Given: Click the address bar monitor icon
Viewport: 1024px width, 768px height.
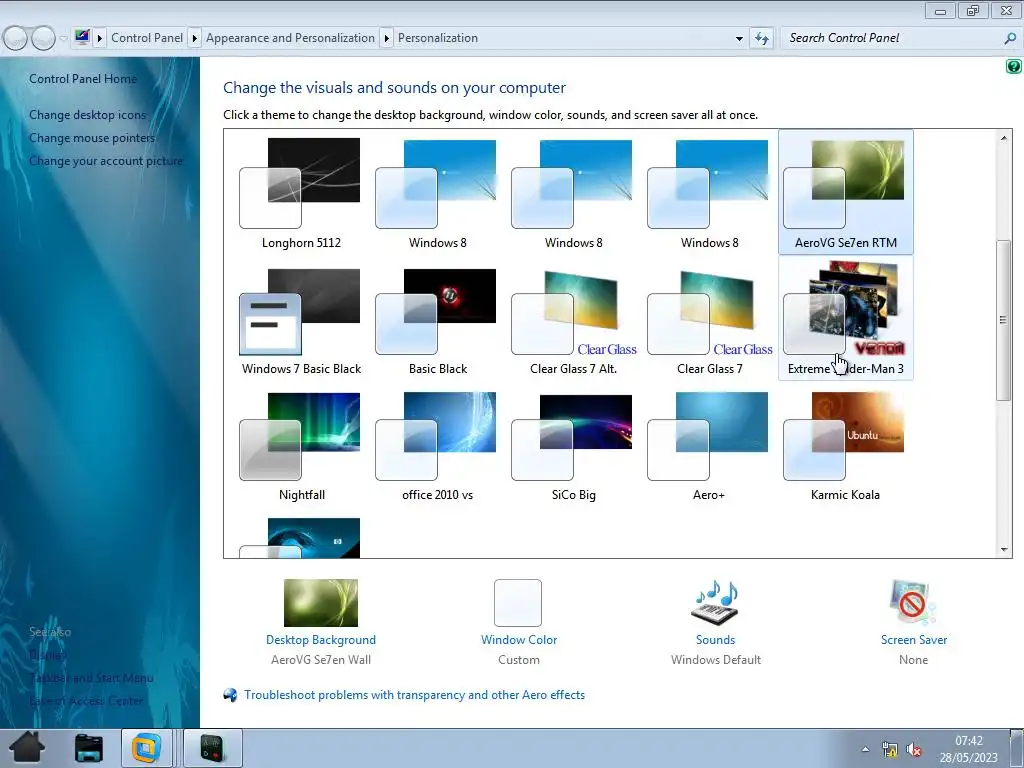Looking at the screenshot, I should [x=82, y=37].
